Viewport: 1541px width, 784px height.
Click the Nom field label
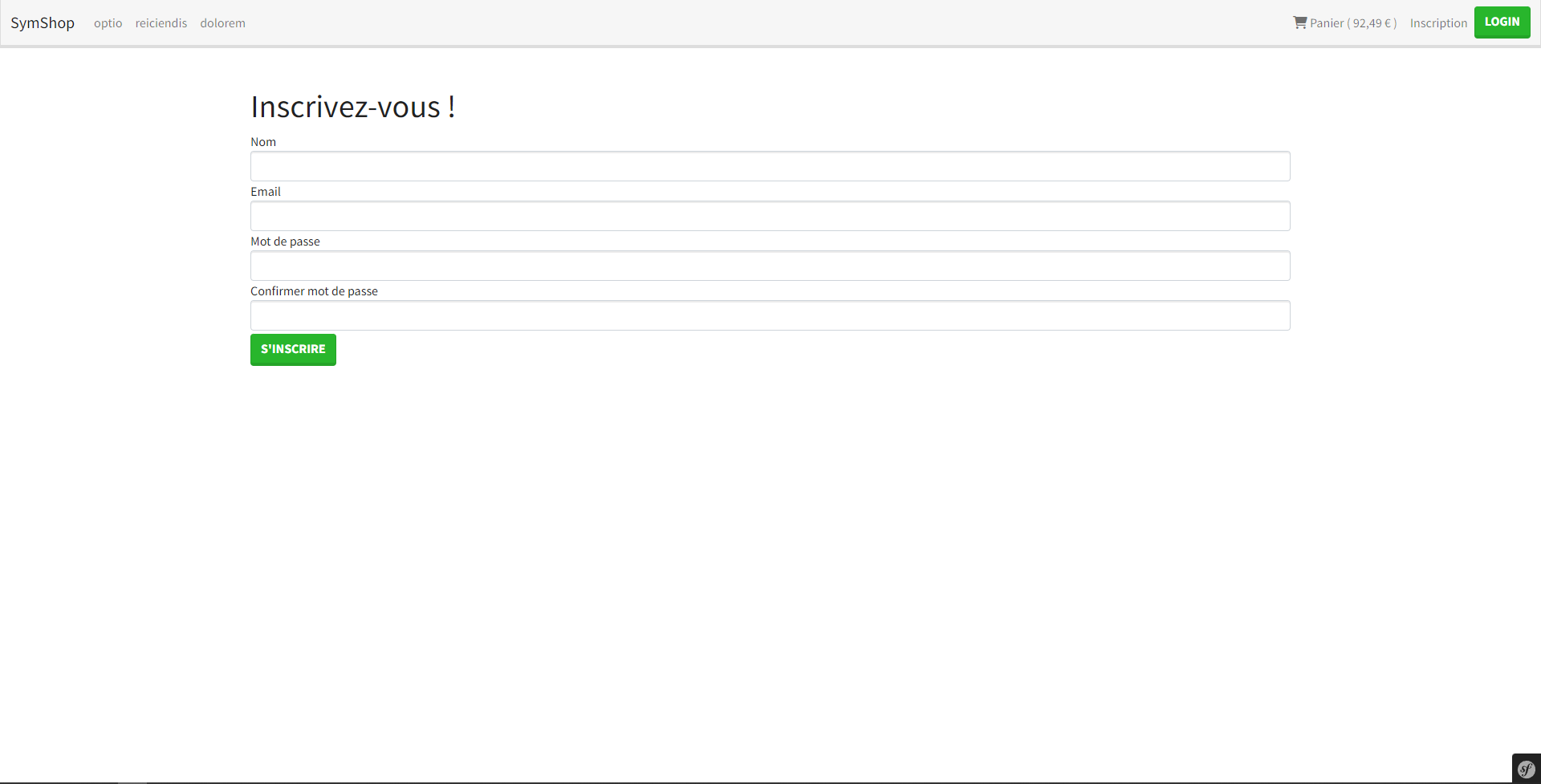[263, 142]
